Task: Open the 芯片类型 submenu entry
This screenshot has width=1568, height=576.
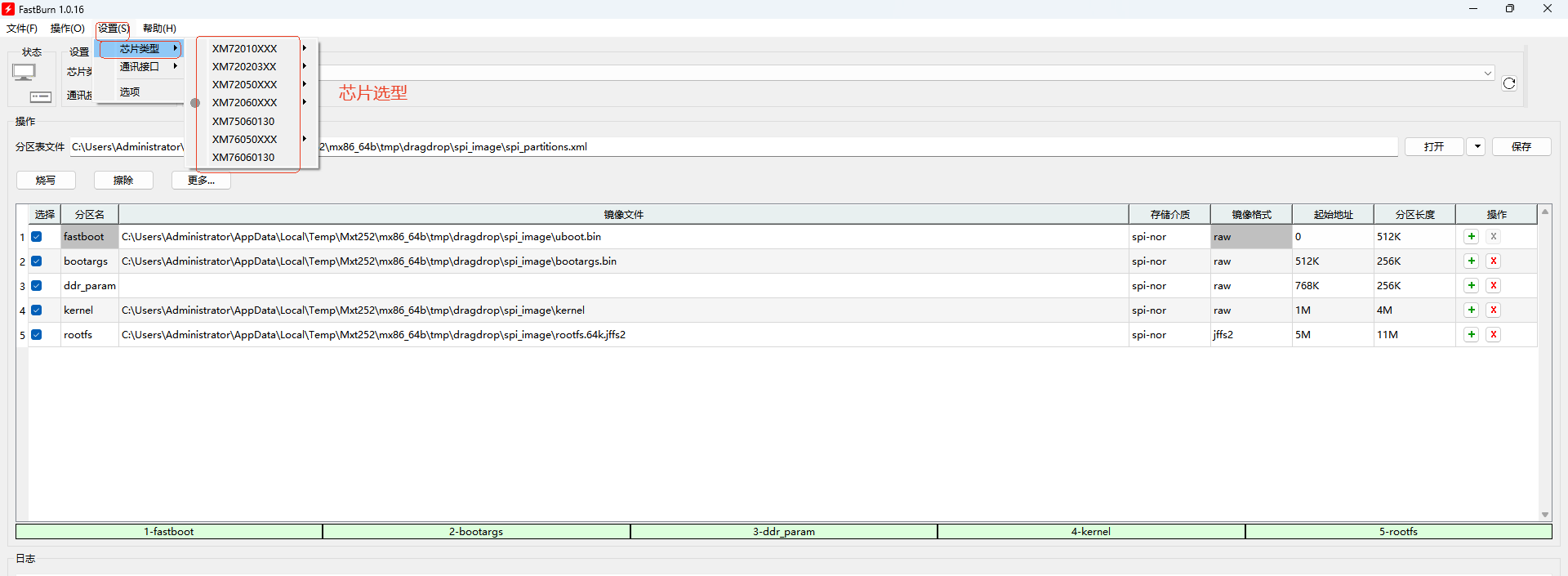Action: click(140, 49)
